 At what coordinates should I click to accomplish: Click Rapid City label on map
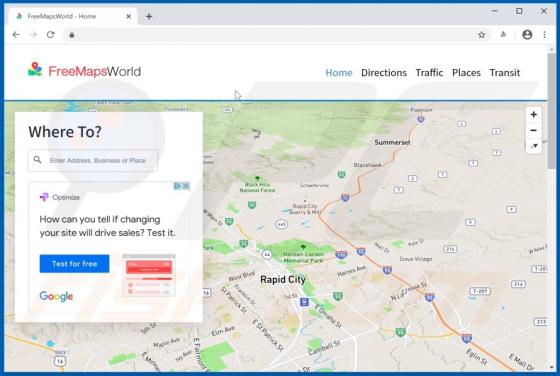283,279
